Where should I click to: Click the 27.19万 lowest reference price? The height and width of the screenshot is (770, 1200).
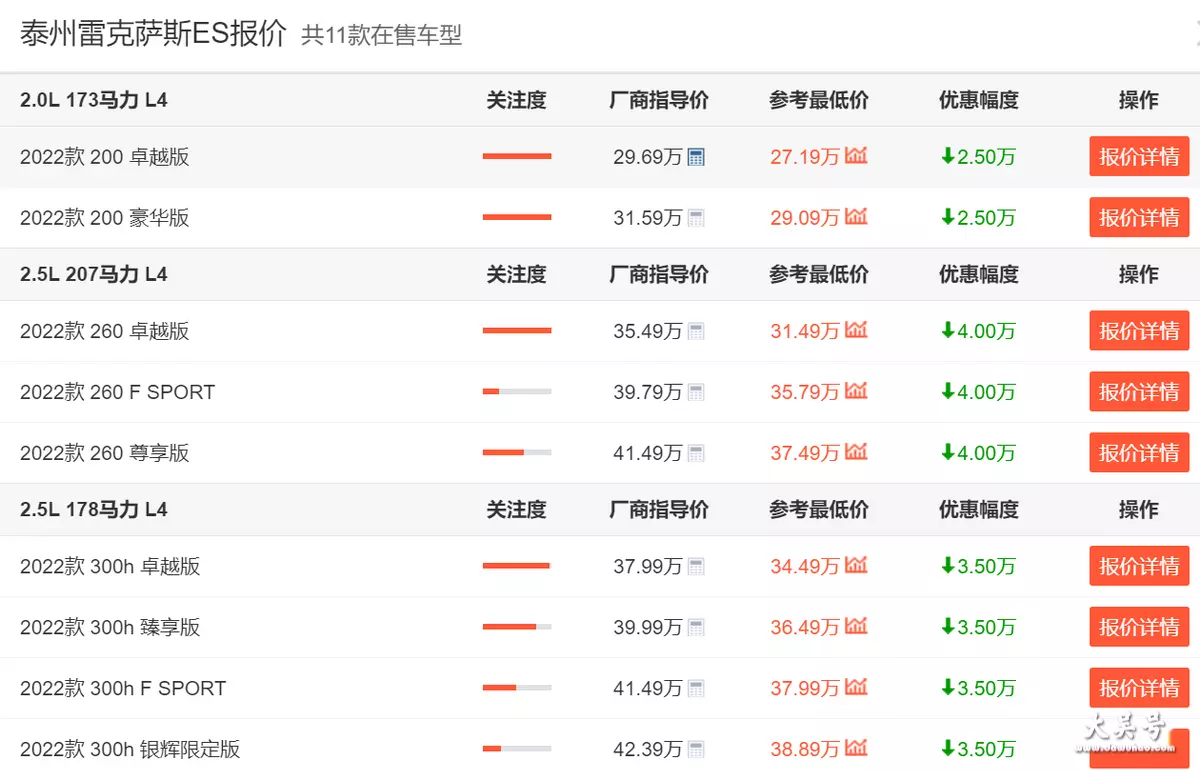click(x=805, y=157)
